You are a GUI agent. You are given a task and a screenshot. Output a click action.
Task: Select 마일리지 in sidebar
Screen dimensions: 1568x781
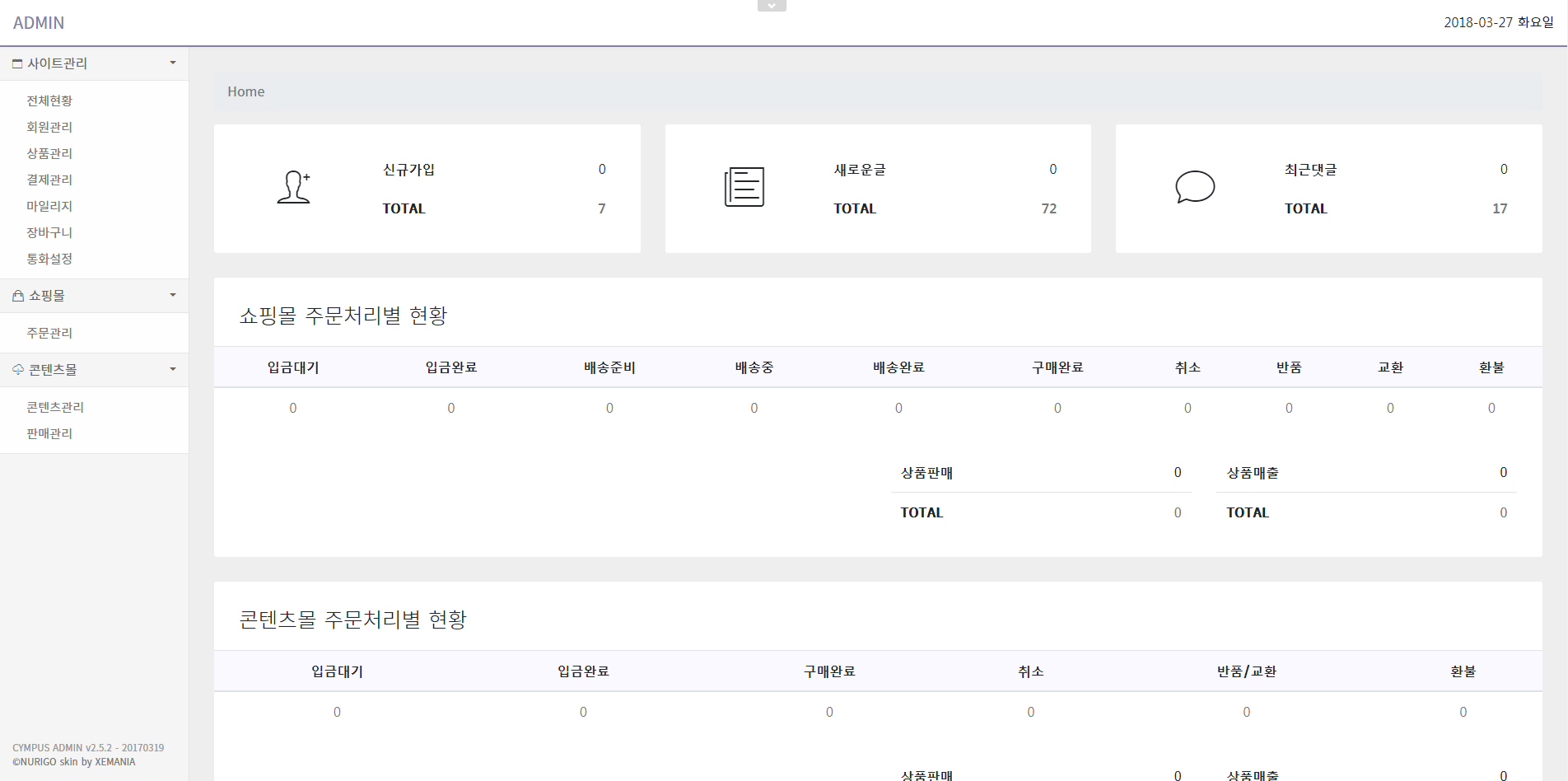click(49, 206)
